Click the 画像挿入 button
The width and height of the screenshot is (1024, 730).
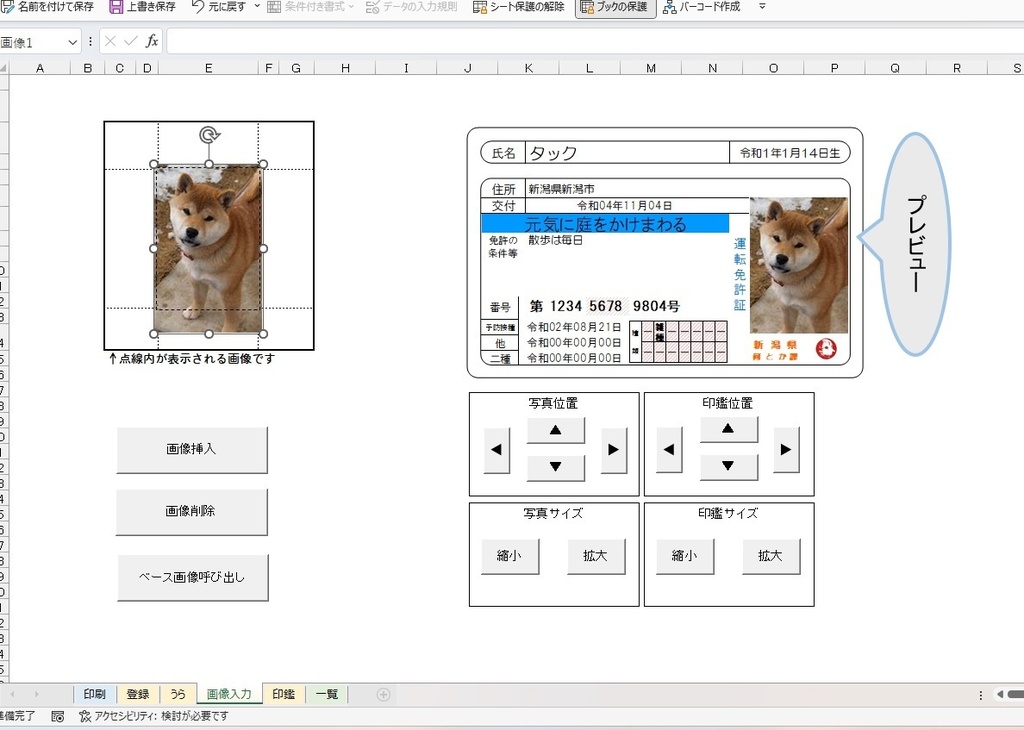click(192, 450)
